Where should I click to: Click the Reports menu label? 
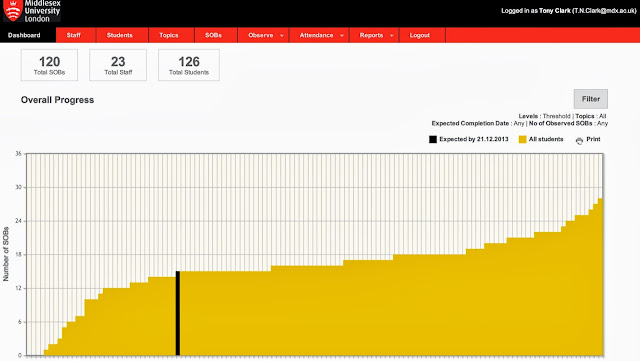371,35
